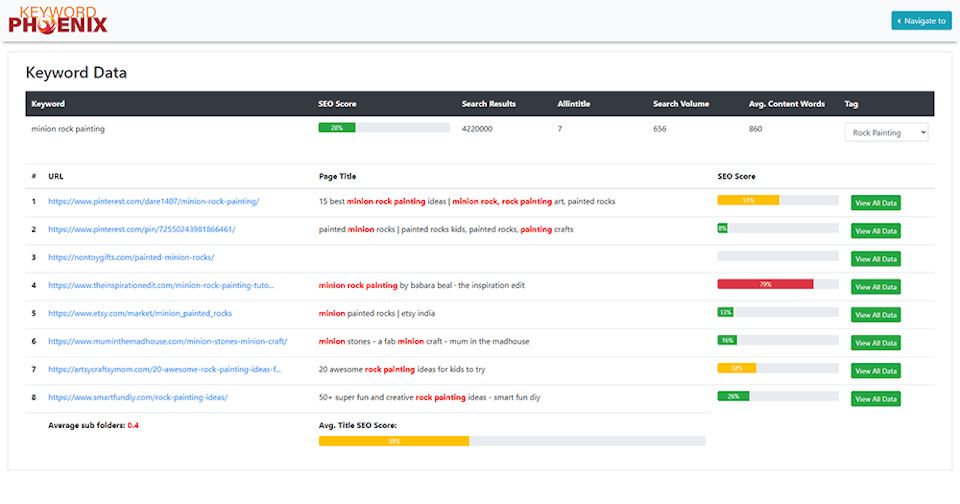View All Data for the etsy.com row
The image size is (960, 504).
click(x=875, y=315)
